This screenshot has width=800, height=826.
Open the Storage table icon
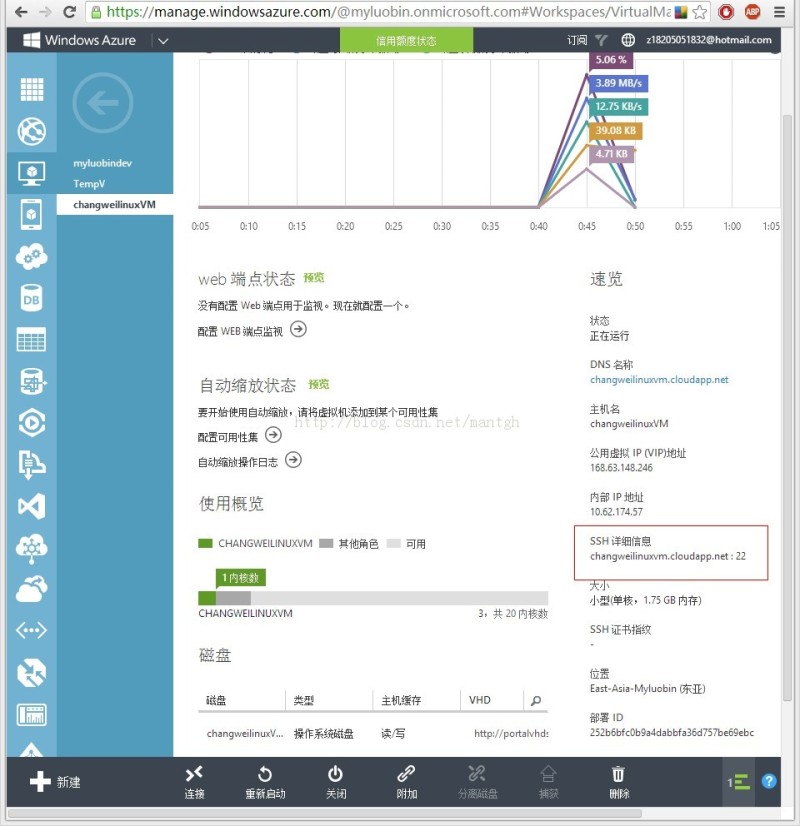pos(32,339)
